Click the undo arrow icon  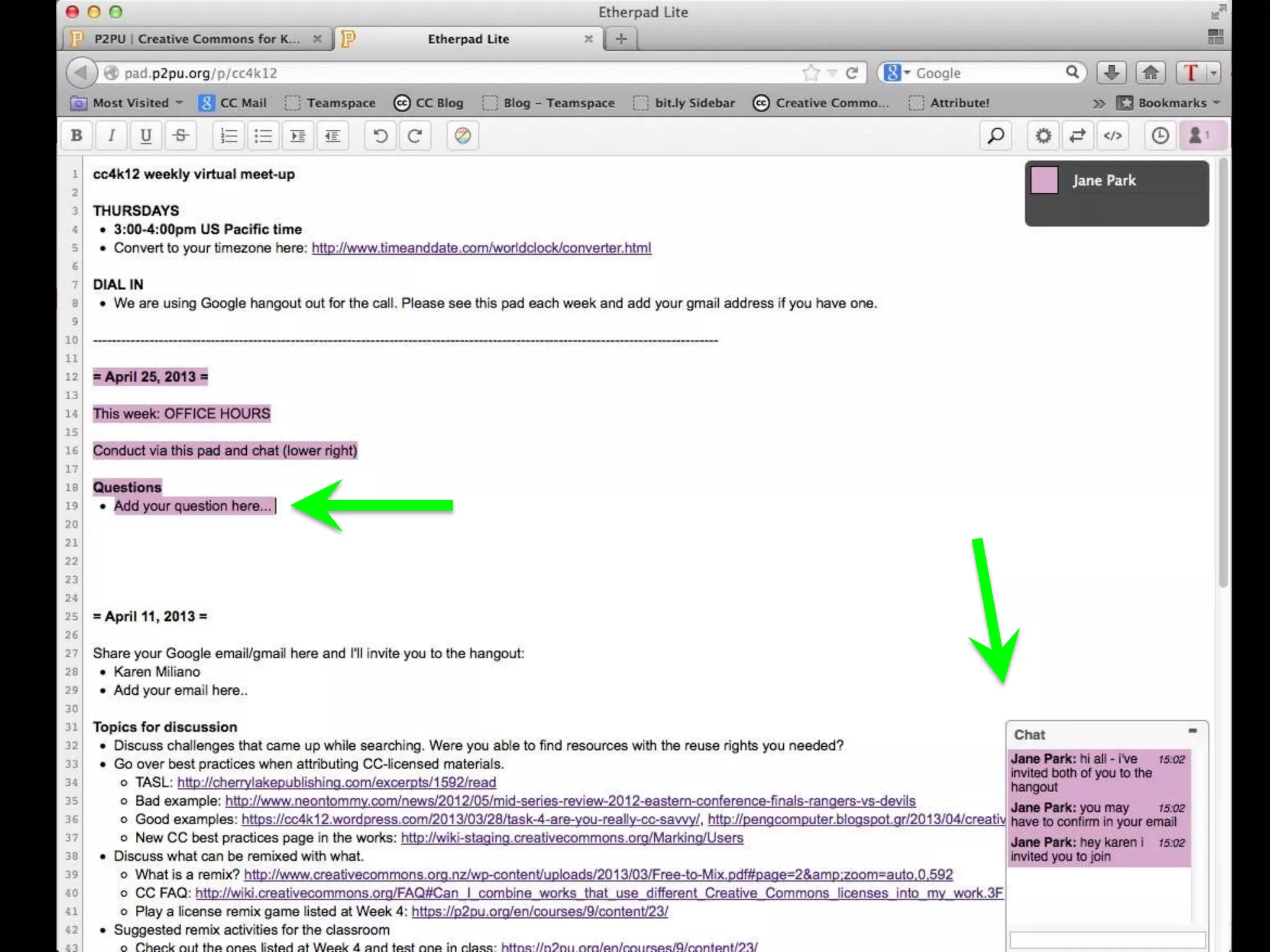point(380,136)
